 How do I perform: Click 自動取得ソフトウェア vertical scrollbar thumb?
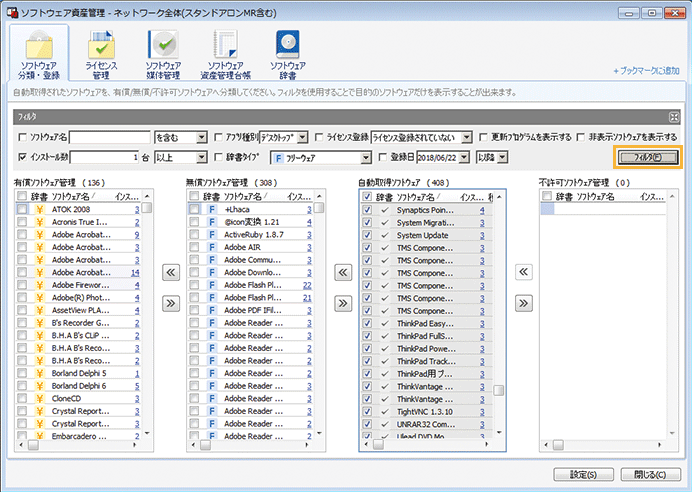coord(499,391)
